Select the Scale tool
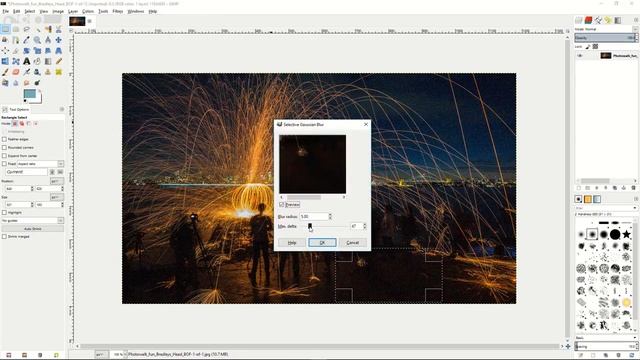640x360 pixels. [37, 51]
